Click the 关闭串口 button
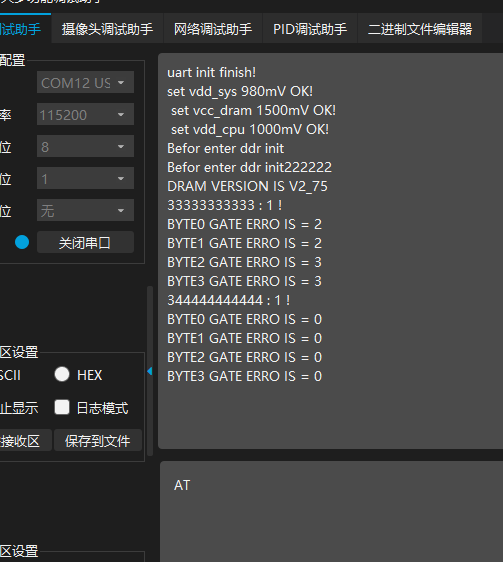 point(85,243)
